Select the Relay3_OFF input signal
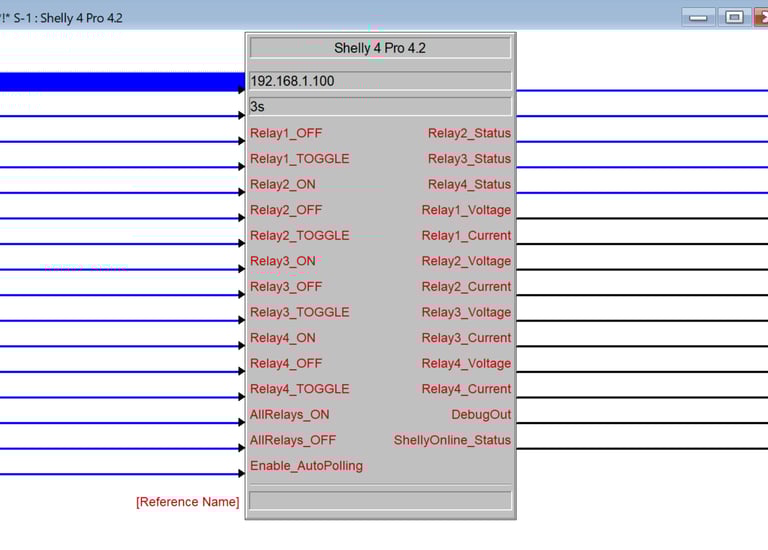The width and height of the screenshot is (768, 550). [x=286, y=287]
